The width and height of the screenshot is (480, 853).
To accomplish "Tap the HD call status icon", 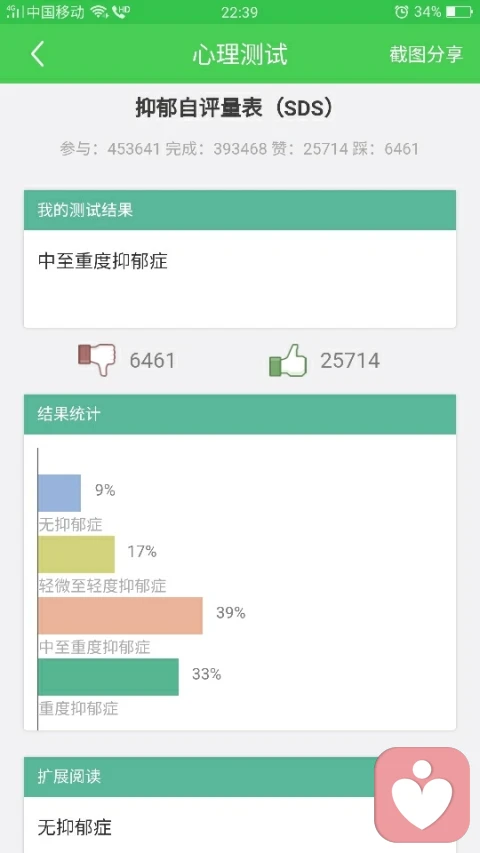I will tap(120, 11).
